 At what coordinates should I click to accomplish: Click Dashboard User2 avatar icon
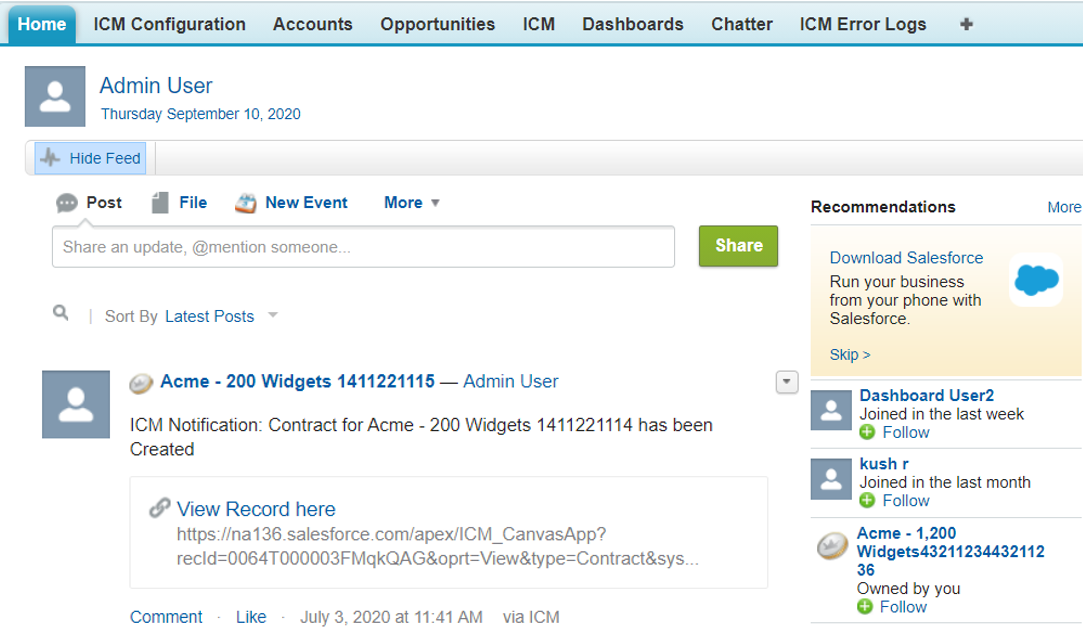click(x=831, y=411)
